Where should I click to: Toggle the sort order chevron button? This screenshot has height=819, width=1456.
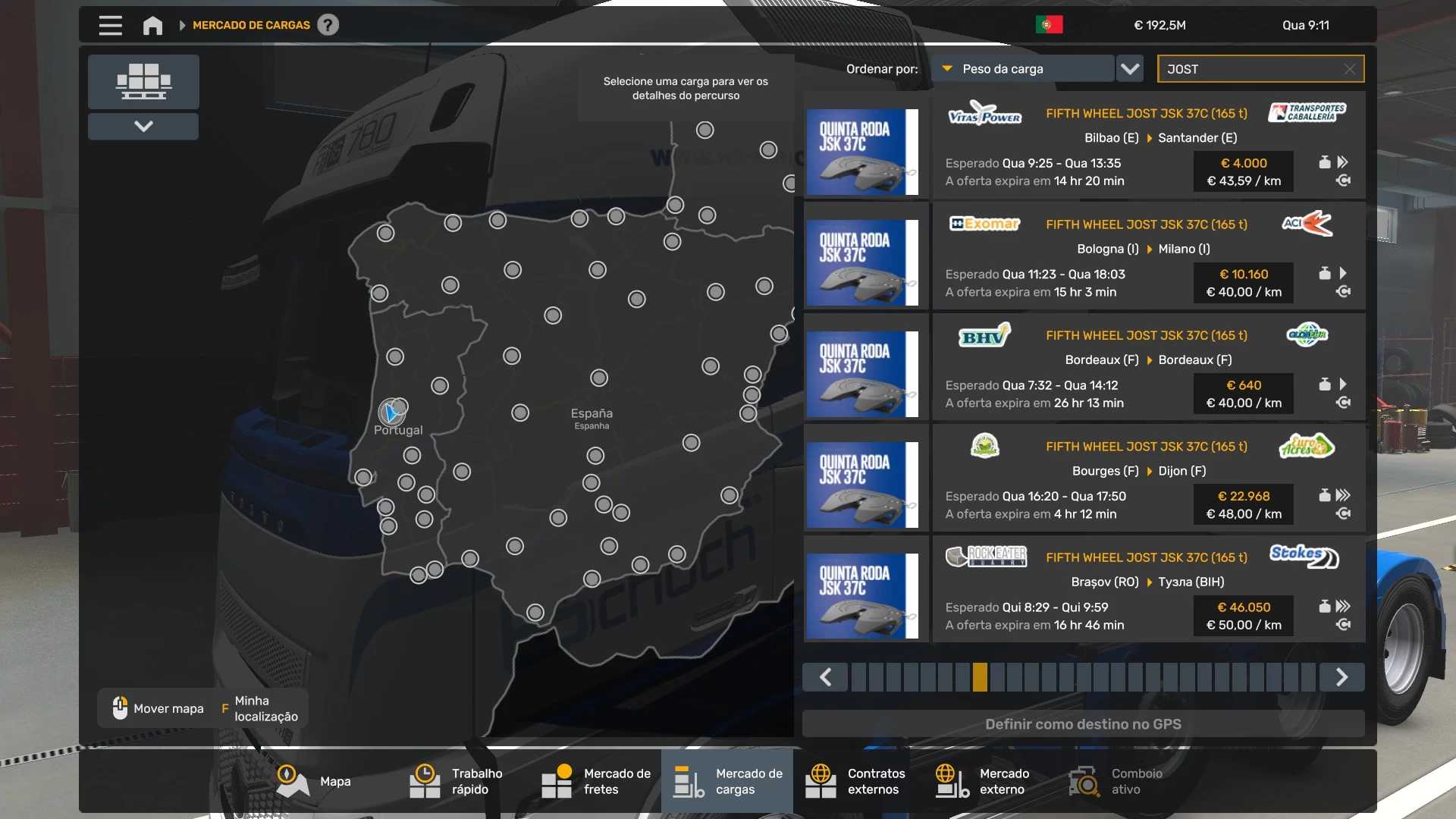pos(1130,69)
